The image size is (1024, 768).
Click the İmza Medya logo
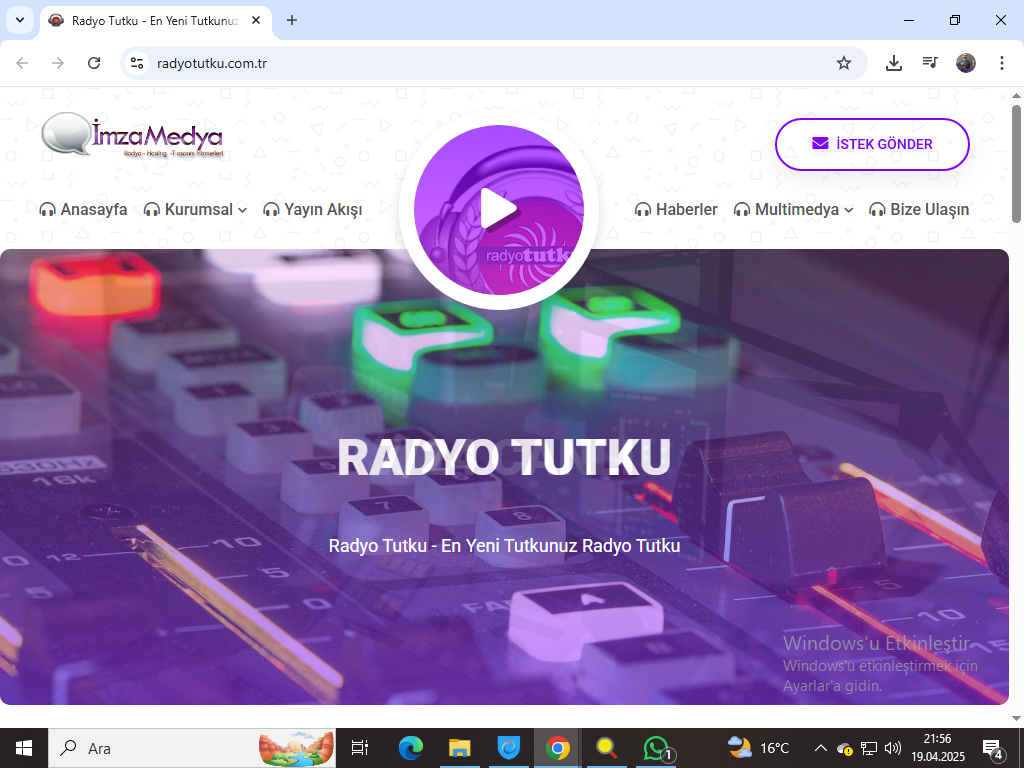pos(133,135)
